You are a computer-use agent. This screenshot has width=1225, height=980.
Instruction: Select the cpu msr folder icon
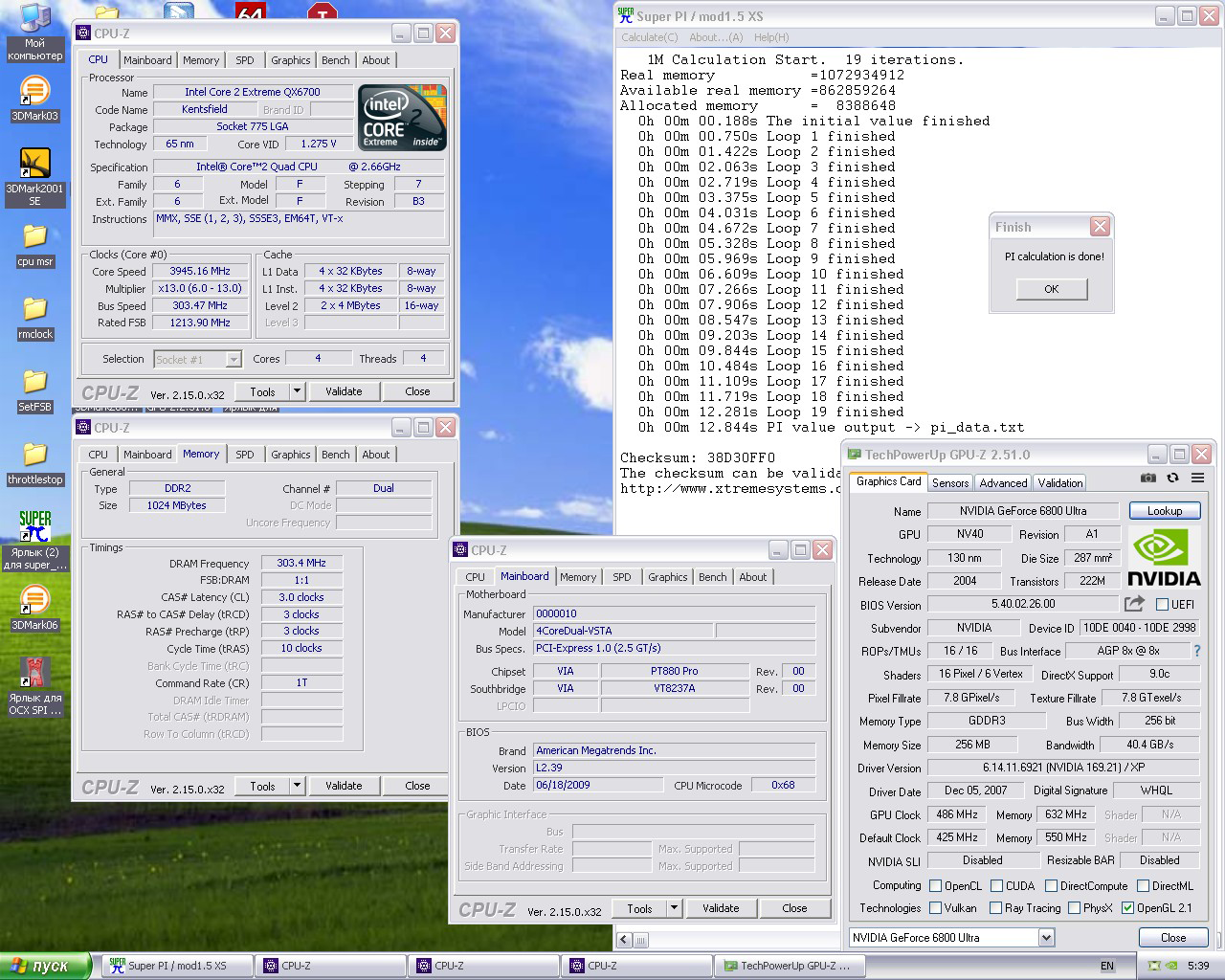point(34,245)
